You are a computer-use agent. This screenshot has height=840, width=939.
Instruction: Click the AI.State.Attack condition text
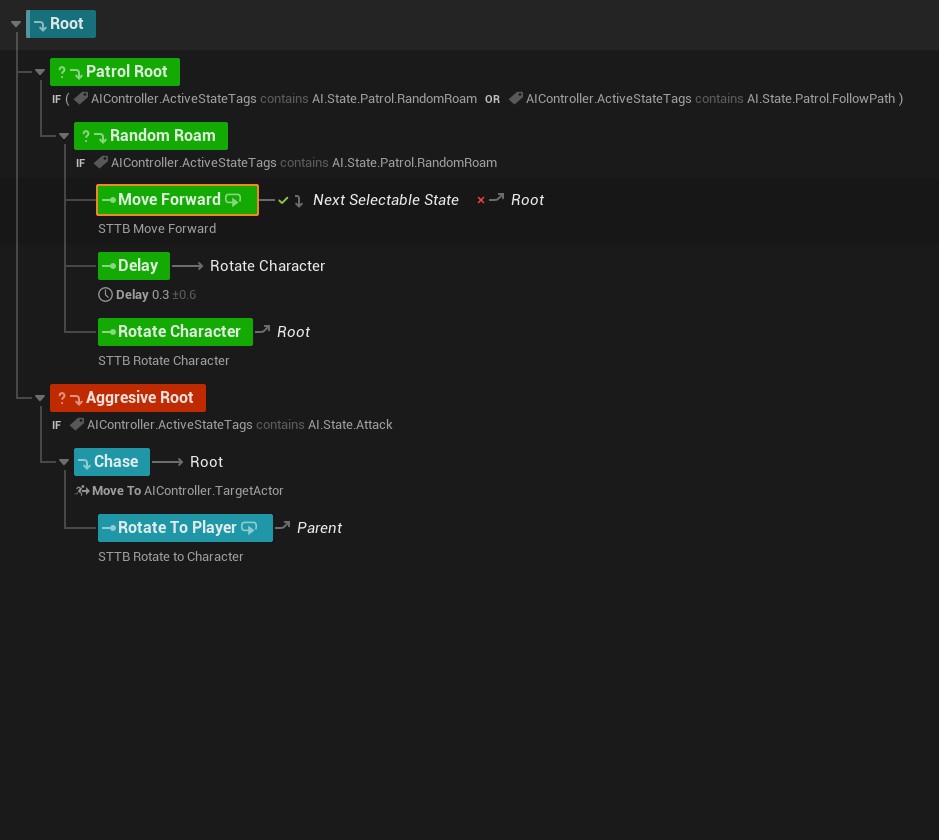pyautogui.click(x=350, y=424)
